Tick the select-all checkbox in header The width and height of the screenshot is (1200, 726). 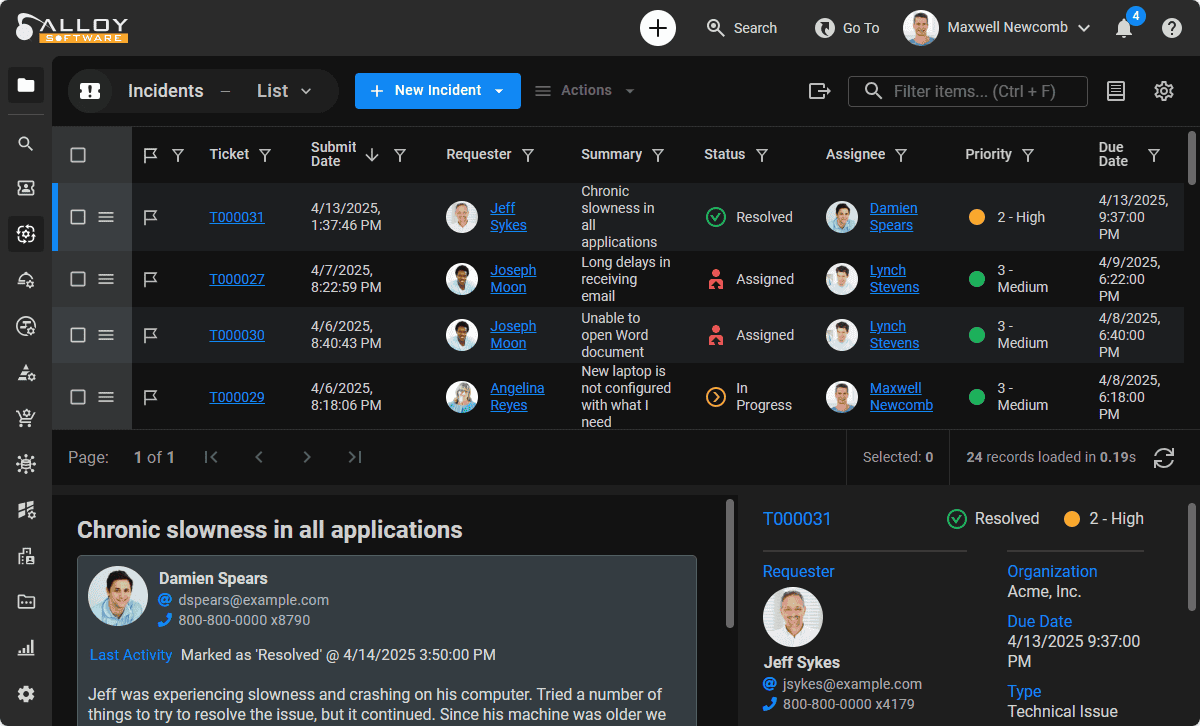[78, 155]
